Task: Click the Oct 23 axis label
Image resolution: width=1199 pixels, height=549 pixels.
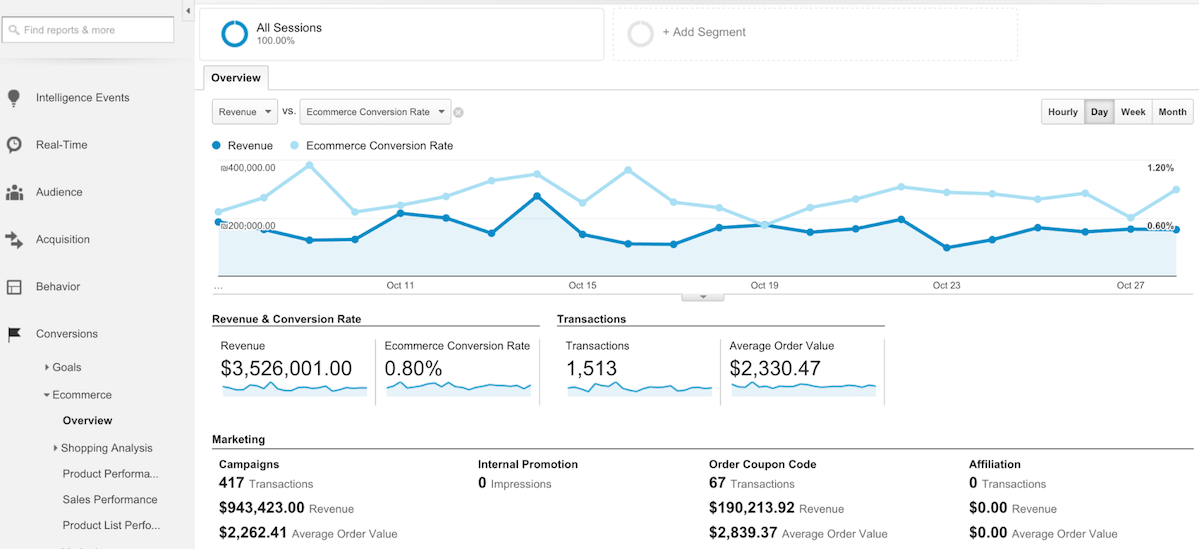Action: 946,286
